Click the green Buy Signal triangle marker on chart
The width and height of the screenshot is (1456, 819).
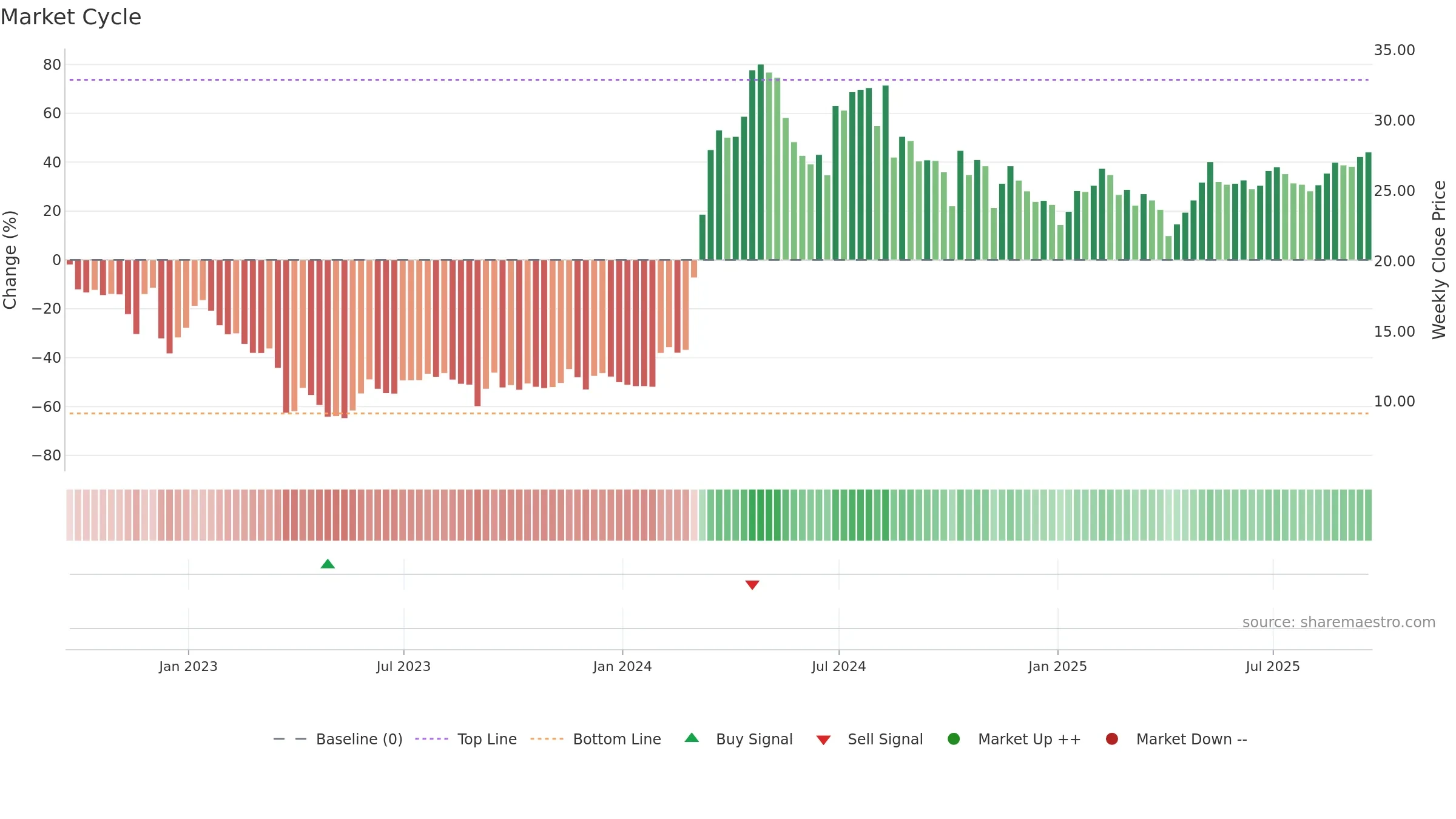[x=328, y=564]
